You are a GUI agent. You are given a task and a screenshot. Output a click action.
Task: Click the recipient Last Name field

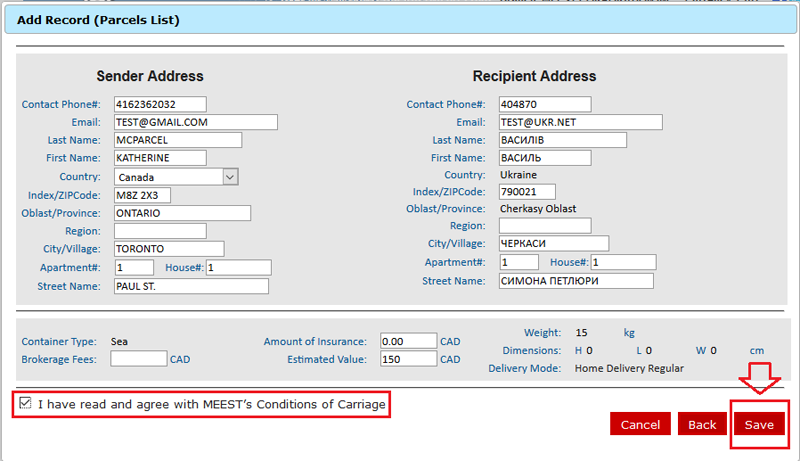pyautogui.click(x=562, y=140)
